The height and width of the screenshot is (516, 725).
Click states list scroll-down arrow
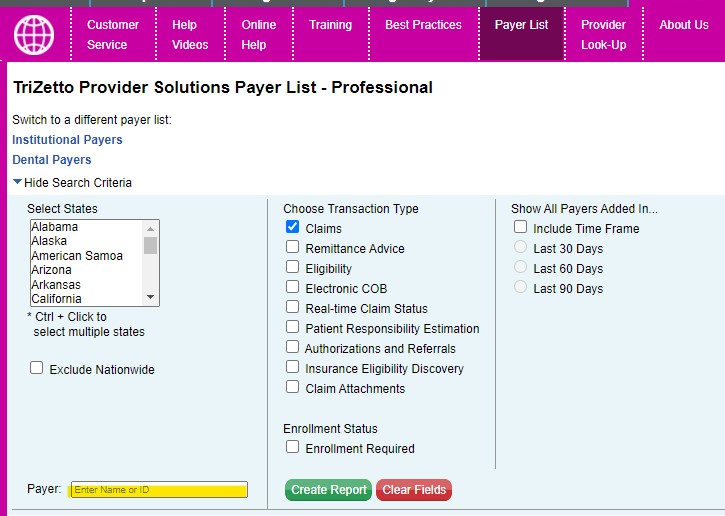[150, 297]
